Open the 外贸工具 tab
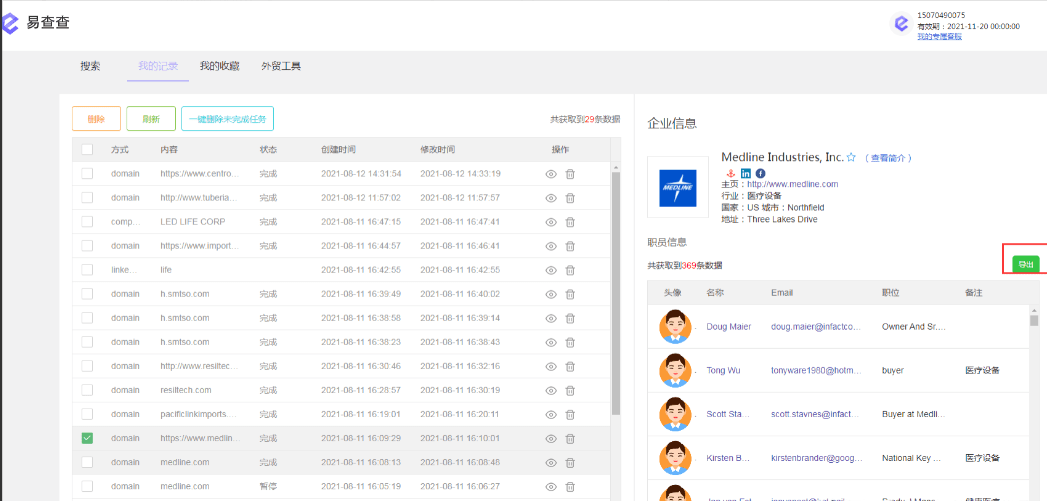The image size is (1047, 501). point(281,66)
